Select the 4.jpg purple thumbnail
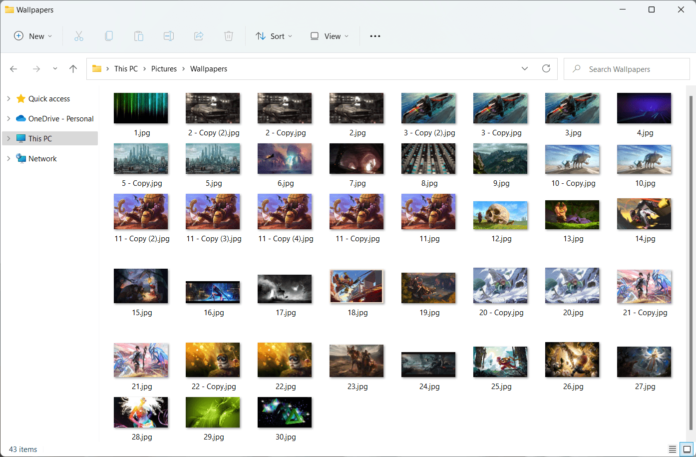Screen dimensions: 696x457 (644, 108)
